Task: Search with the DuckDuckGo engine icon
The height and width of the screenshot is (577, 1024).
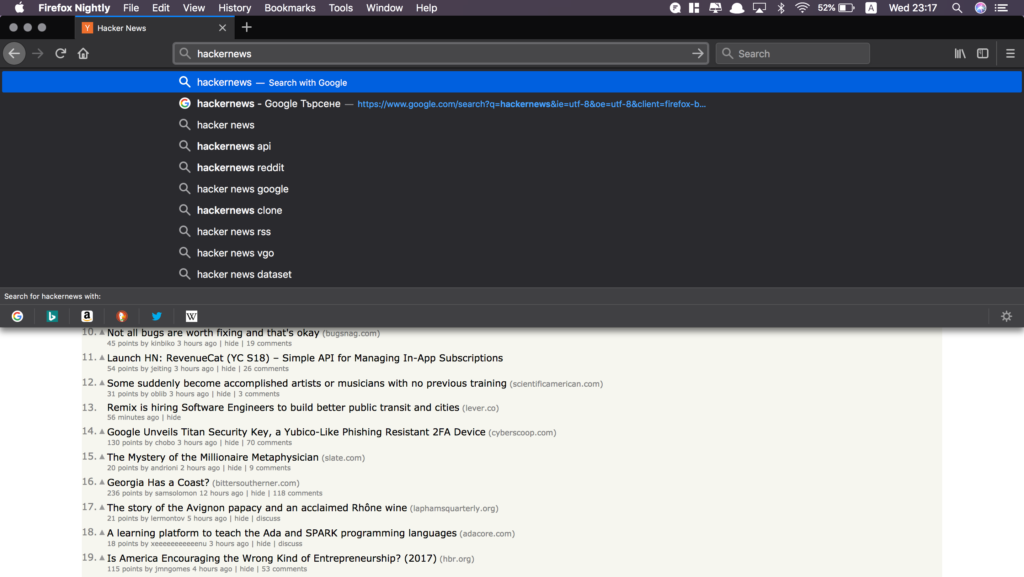Action: tap(121, 316)
